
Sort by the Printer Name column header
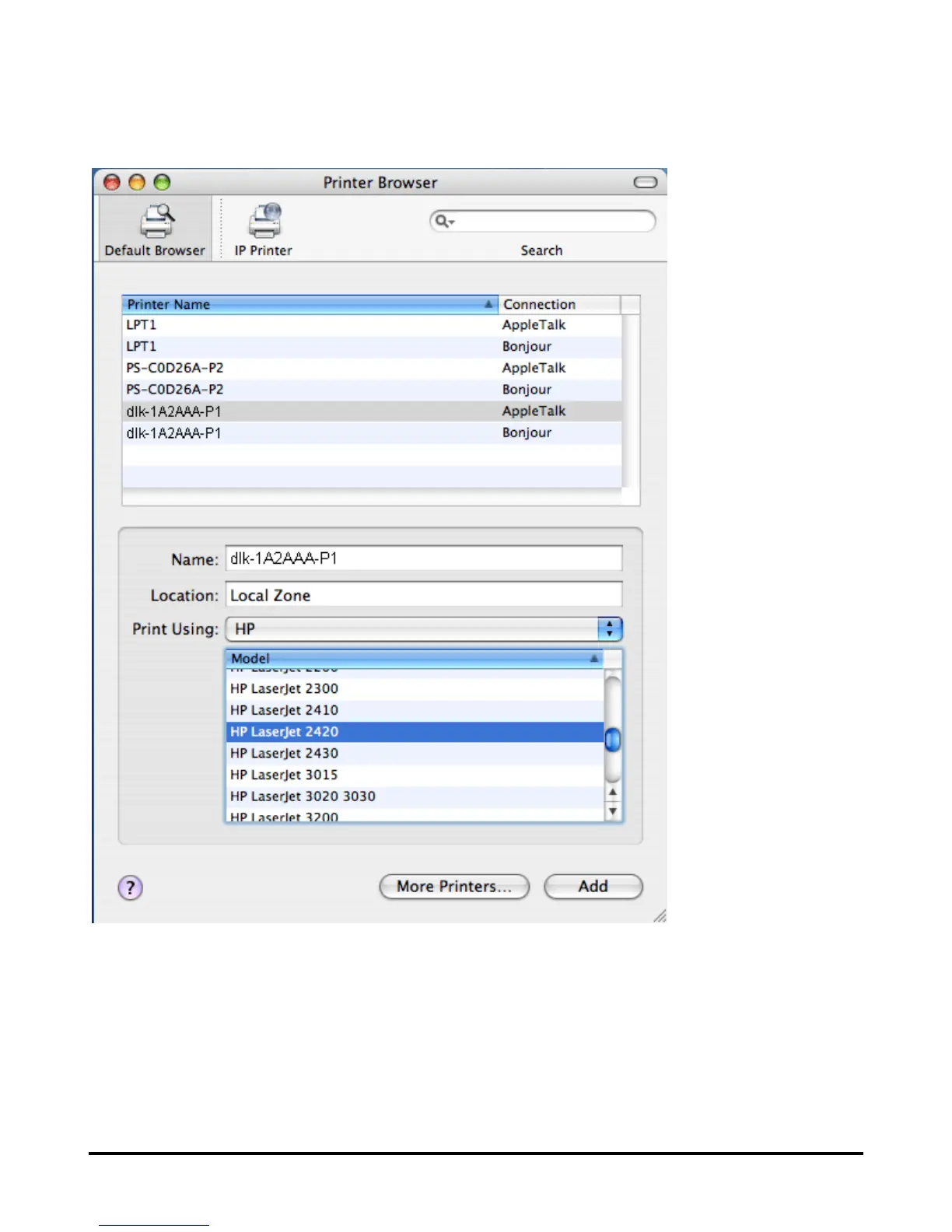[310, 304]
